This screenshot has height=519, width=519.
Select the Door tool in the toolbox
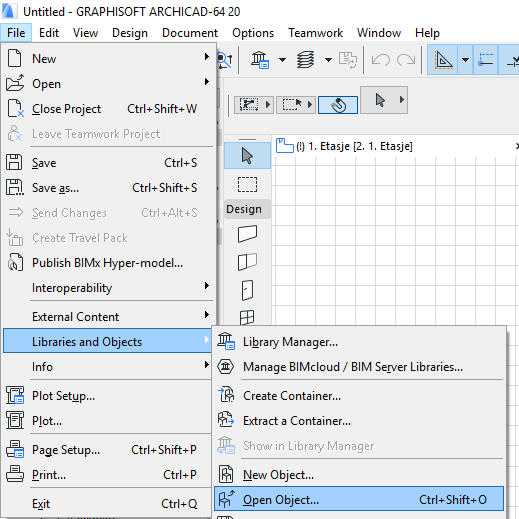click(x=247, y=290)
